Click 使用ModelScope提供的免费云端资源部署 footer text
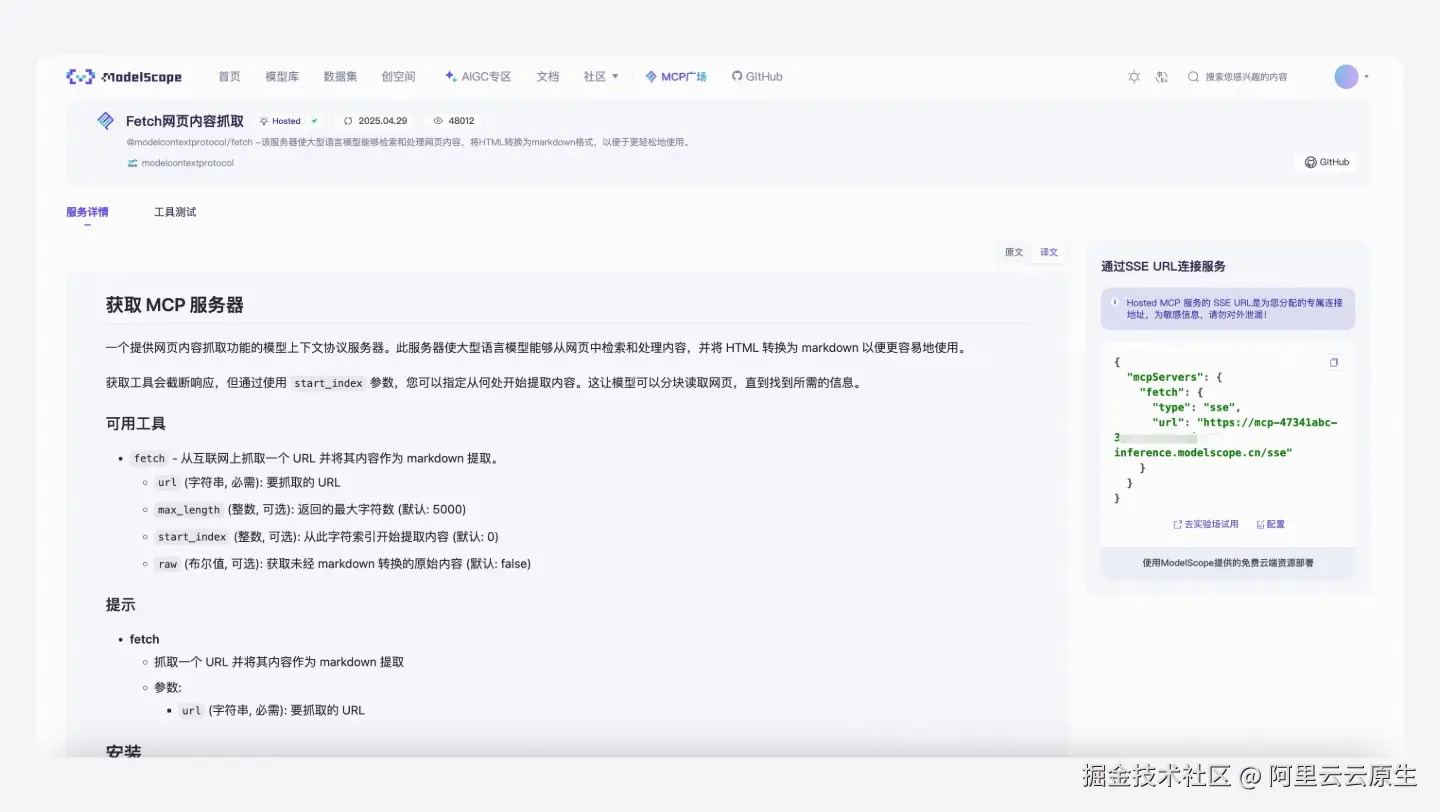This screenshot has width=1440, height=812. (1228, 563)
